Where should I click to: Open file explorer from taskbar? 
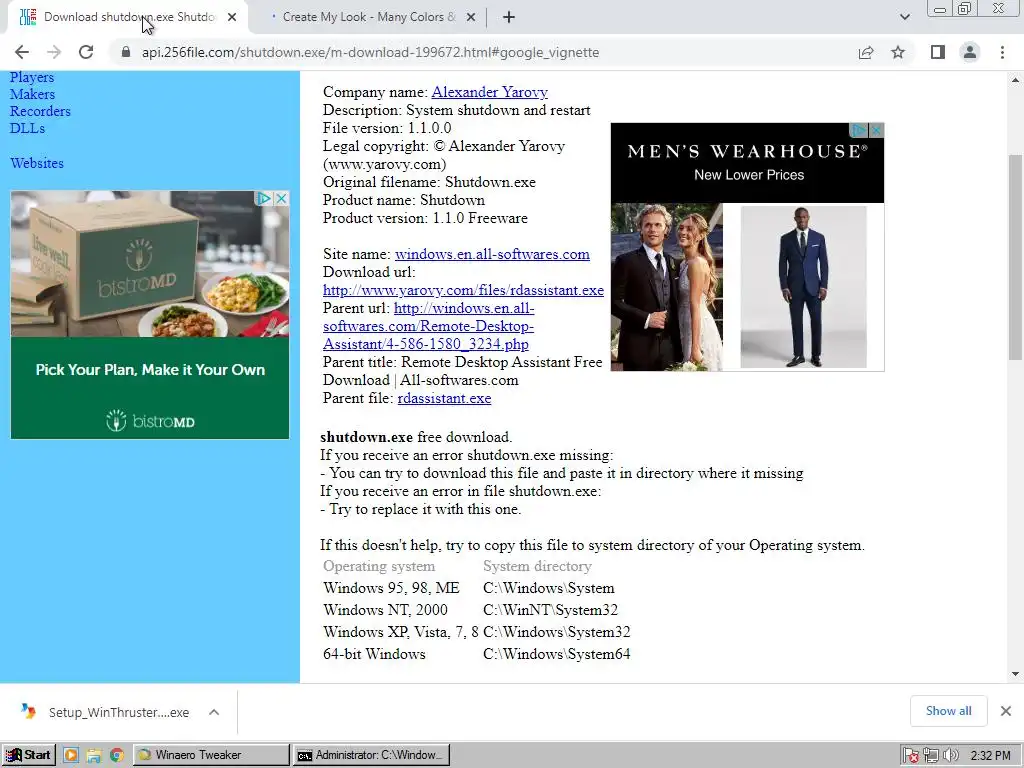pyautogui.click(x=93, y=756)
